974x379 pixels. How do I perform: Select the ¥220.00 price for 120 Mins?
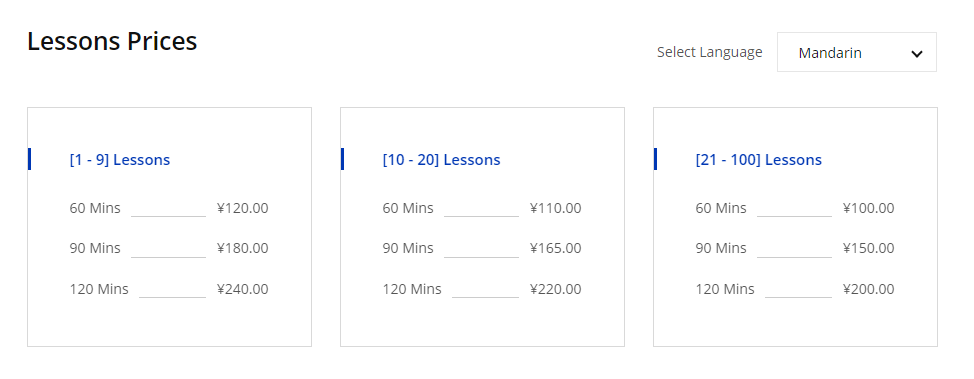(x=556, y=289)
